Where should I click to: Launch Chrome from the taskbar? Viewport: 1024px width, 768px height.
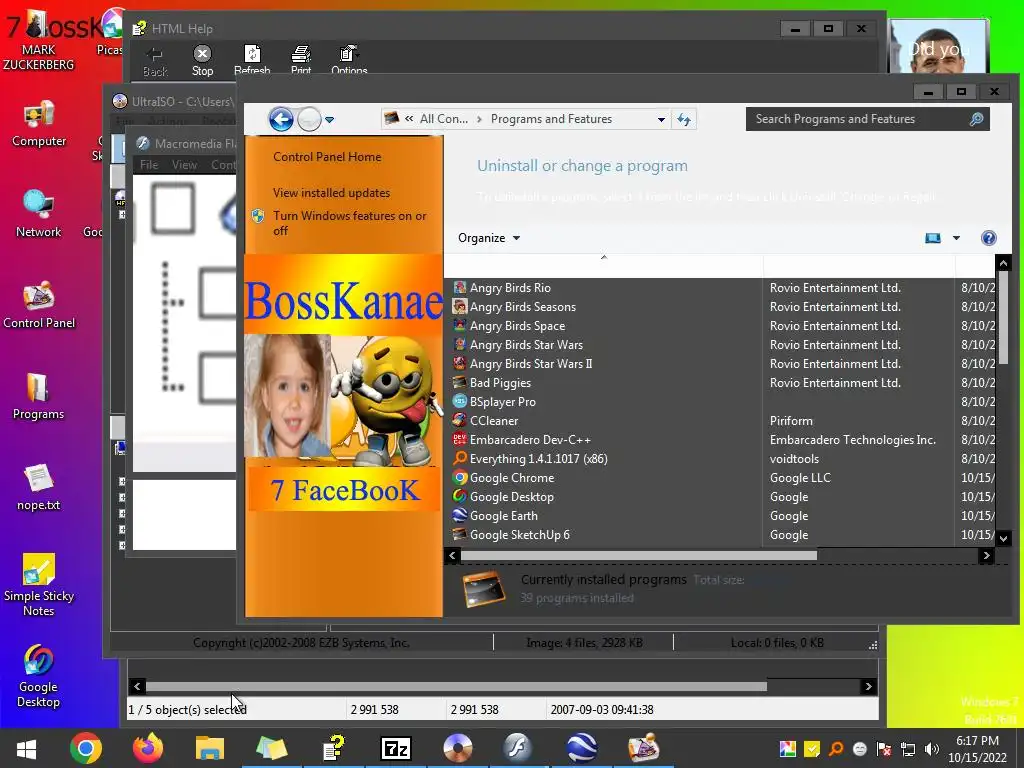86,748
